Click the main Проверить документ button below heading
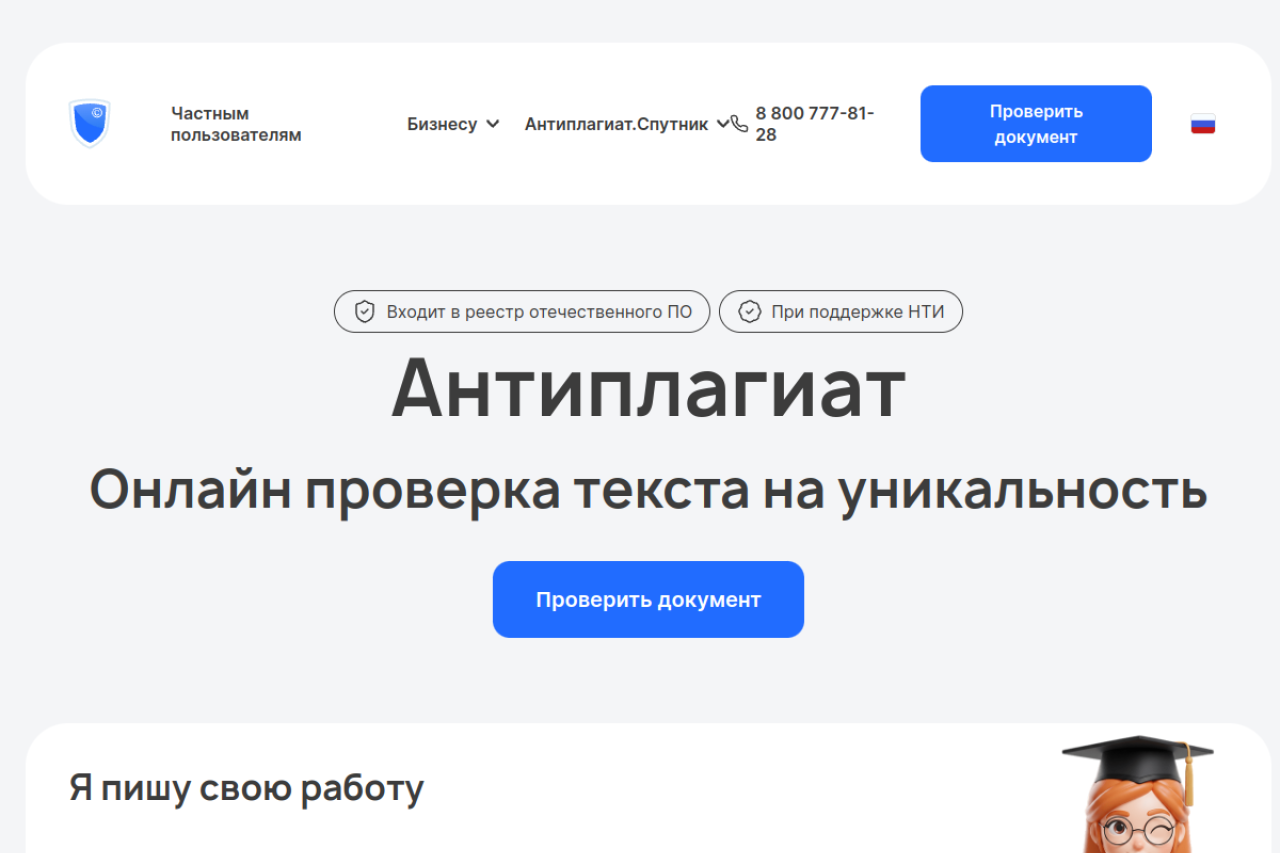Viewport: 1280px width, 853px height. (648, 599)
